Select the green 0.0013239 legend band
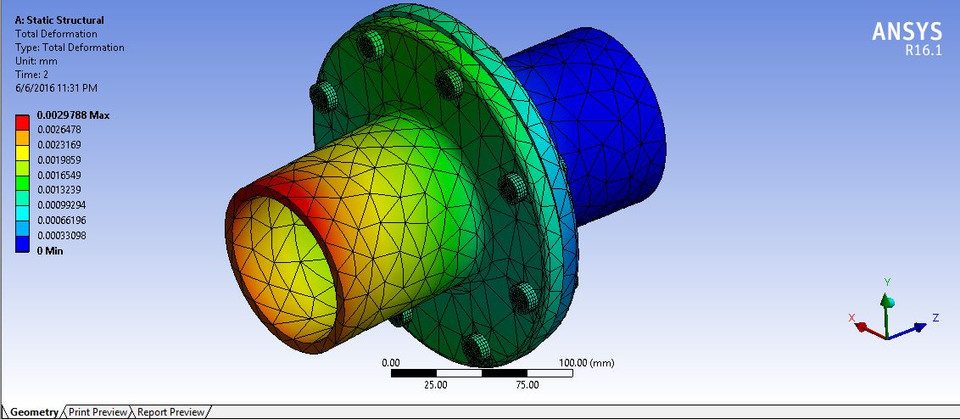 pos(23,183)
